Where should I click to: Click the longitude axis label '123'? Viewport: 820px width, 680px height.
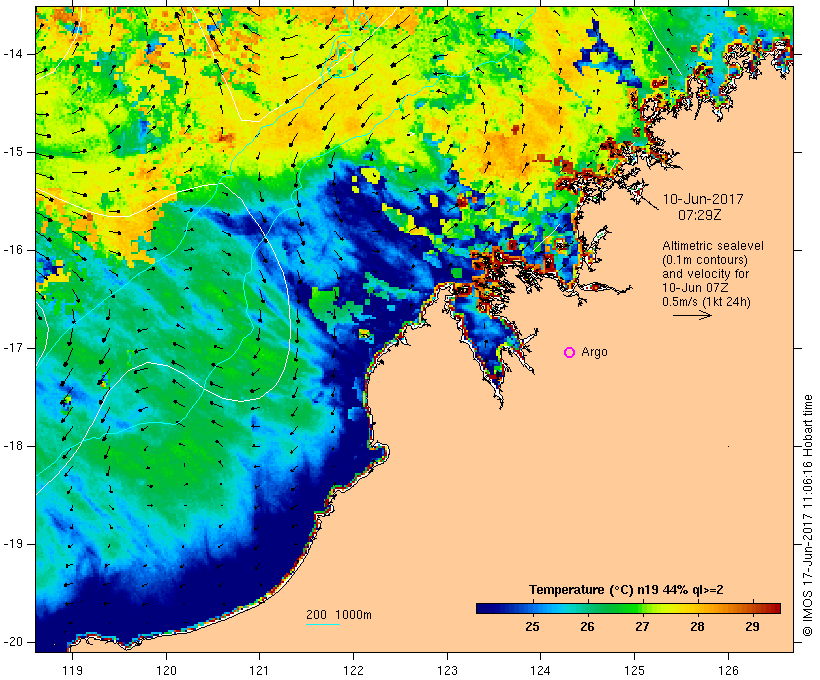point(447,671)
